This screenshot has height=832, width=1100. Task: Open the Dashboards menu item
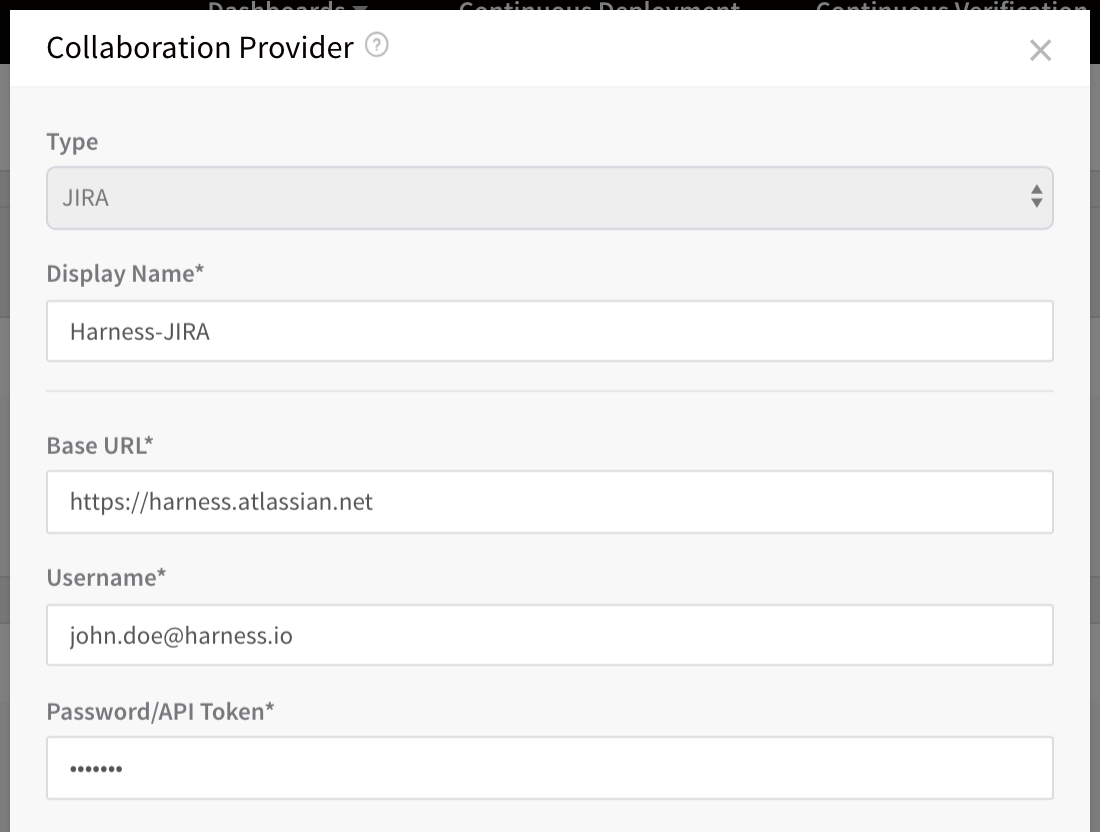[276, 5]
